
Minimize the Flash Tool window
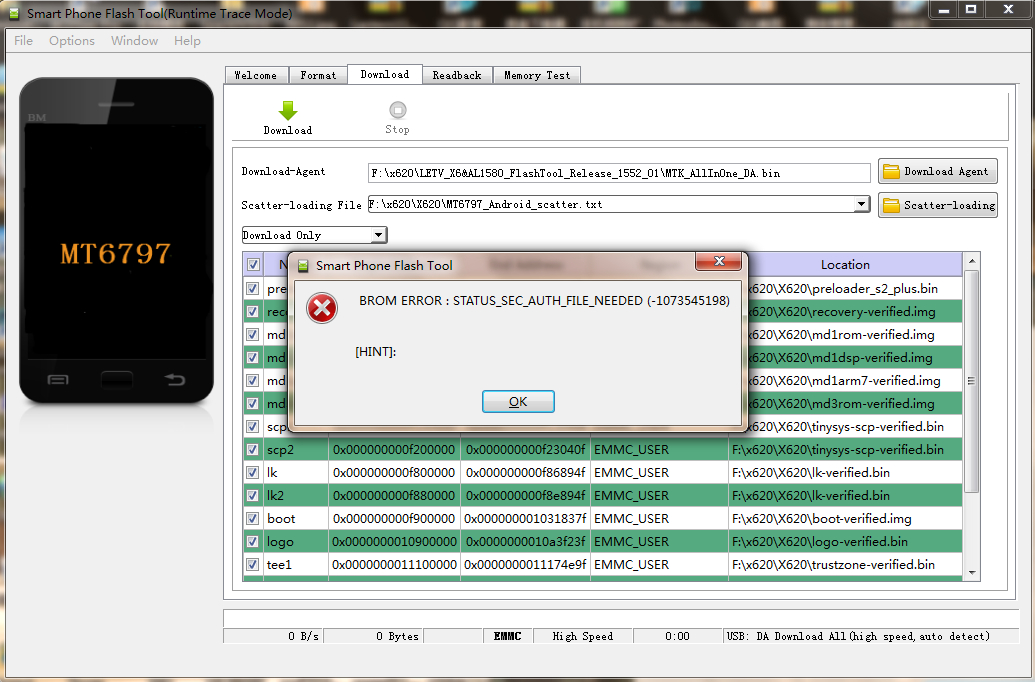(x=945, y=9)
